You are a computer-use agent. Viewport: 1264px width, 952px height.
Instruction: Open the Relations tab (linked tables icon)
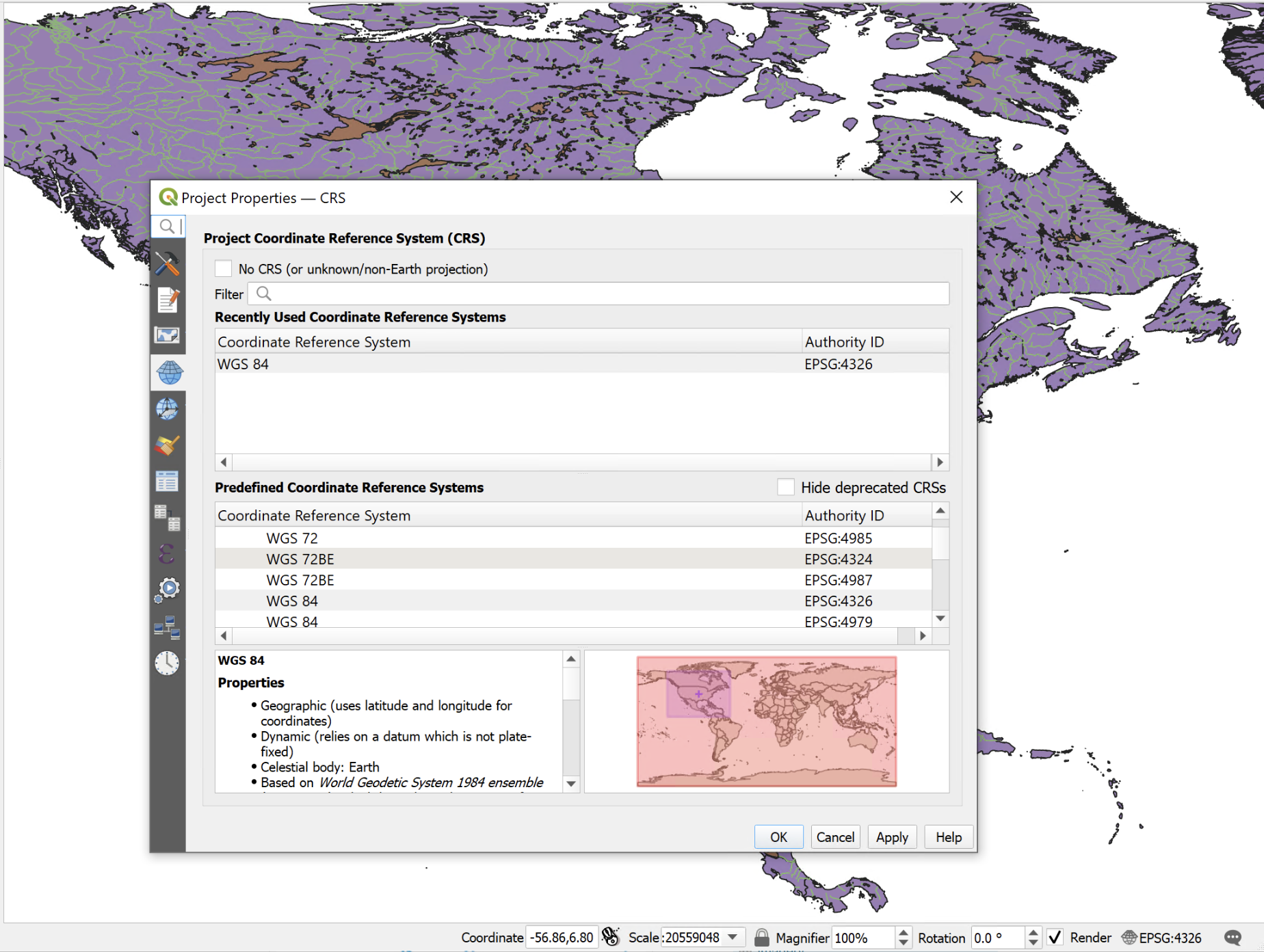coord(168,518)
